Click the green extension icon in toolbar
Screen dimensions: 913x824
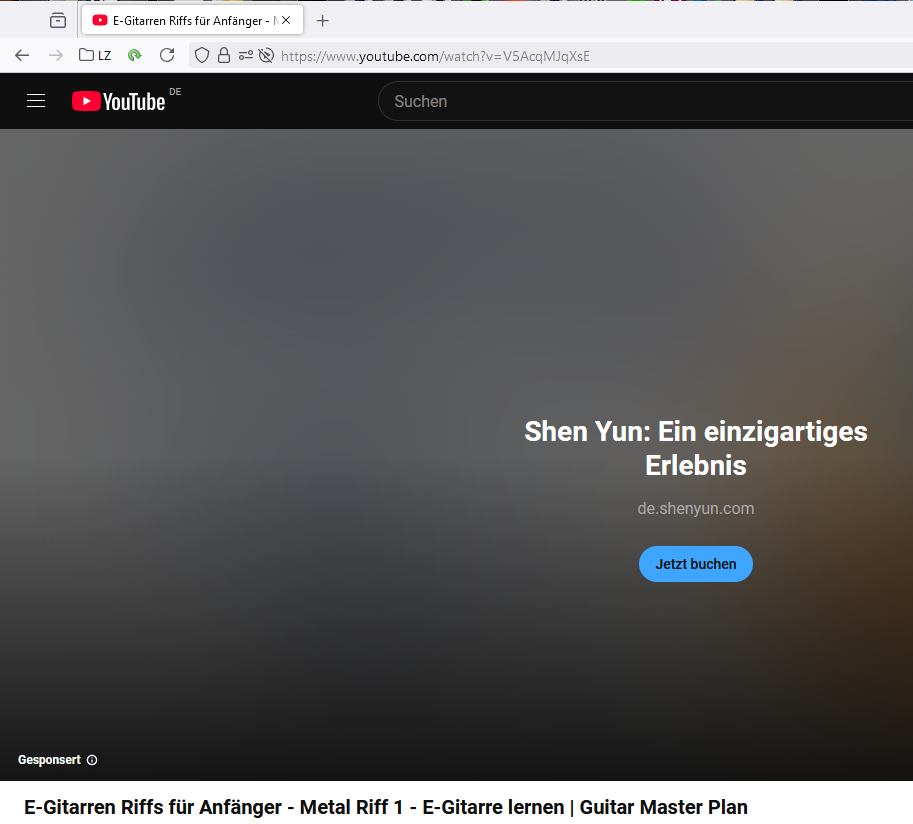click(x=135, y=55)
